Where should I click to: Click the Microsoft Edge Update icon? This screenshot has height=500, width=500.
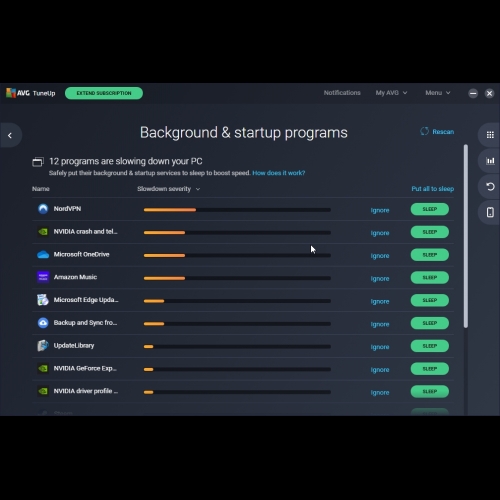(43, 300)
